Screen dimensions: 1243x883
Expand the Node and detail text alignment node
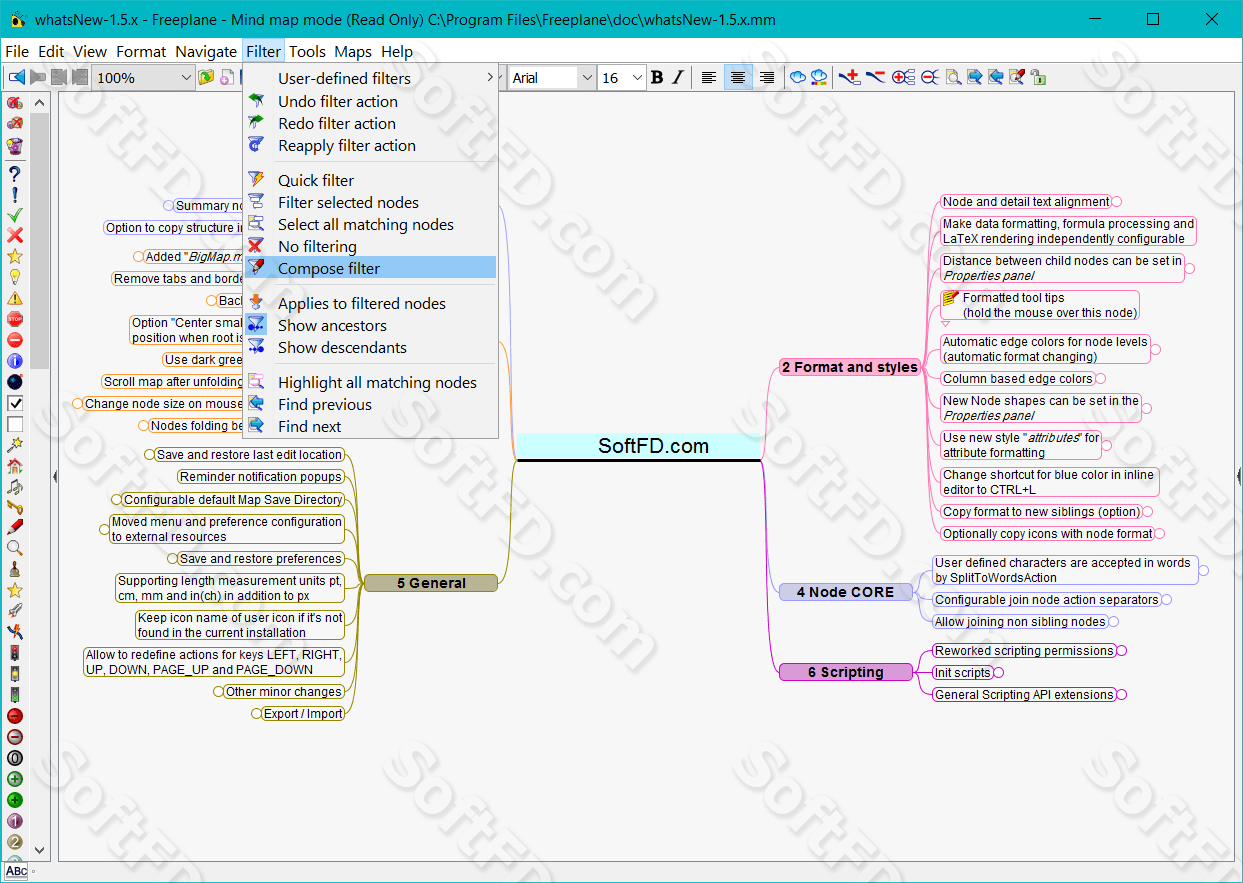click(x=1117, y=202)
